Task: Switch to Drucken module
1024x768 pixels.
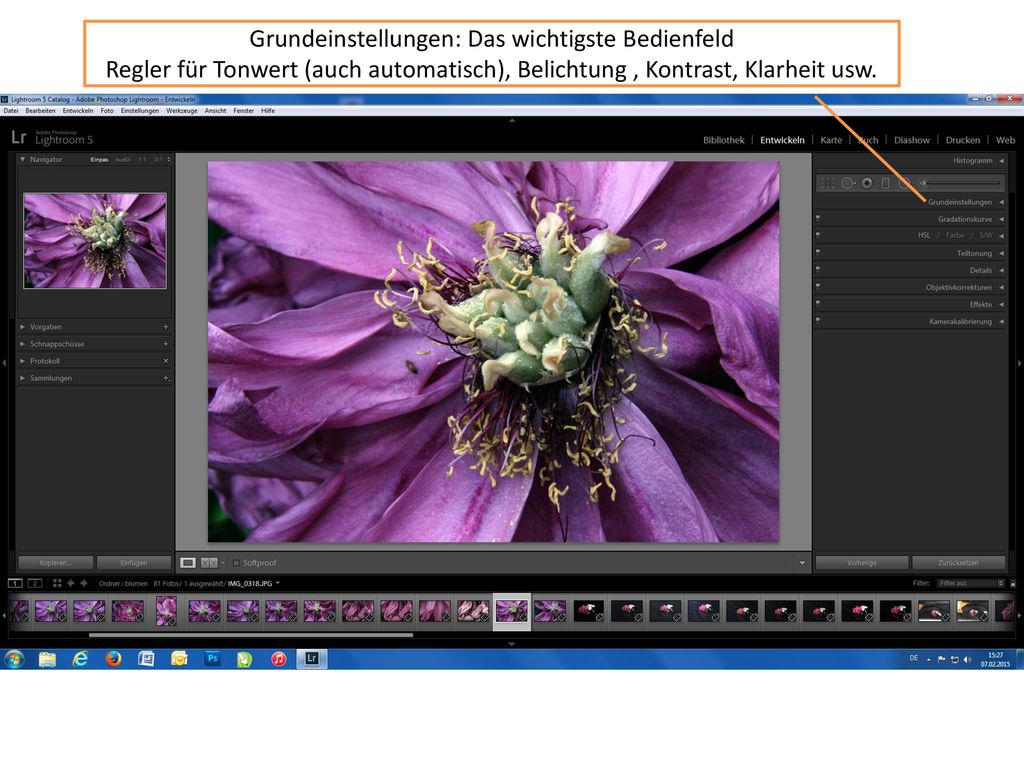Action: pyautogui.click(x=963, y=140)
